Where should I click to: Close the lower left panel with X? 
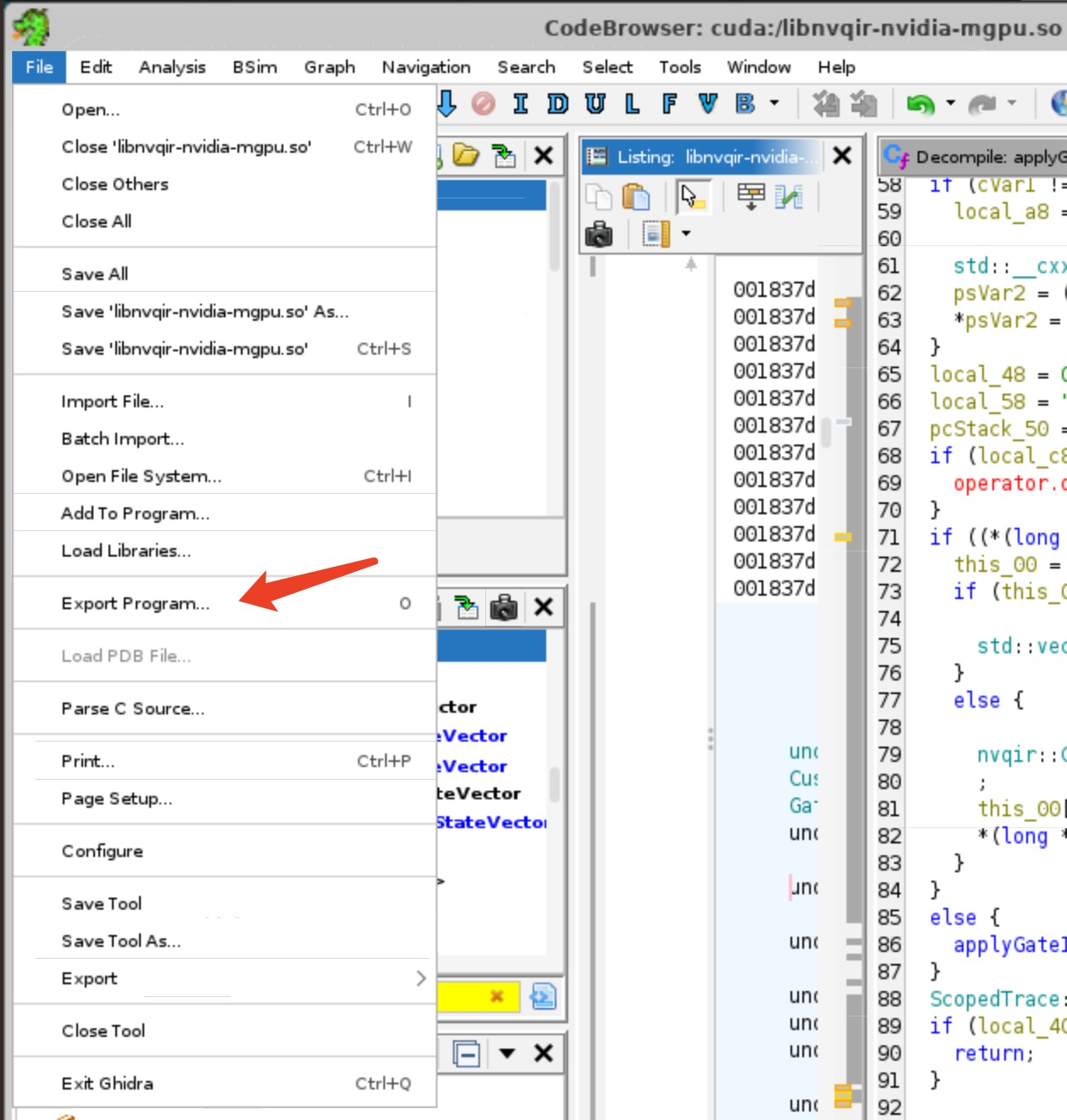pyautogui.click(x=544, y=607)
